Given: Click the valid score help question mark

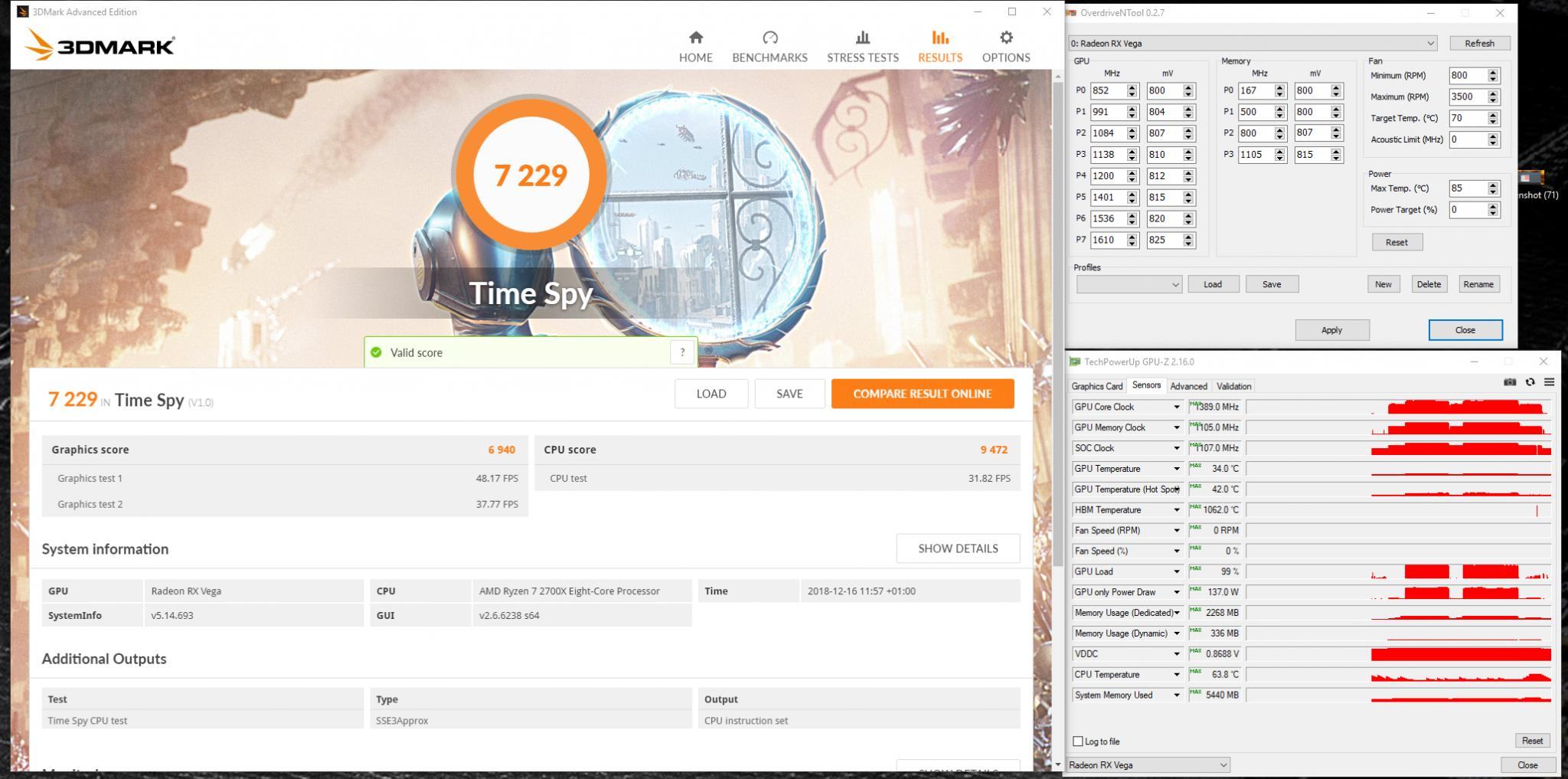Looking at the screenshot, I should tap(682, 352).
